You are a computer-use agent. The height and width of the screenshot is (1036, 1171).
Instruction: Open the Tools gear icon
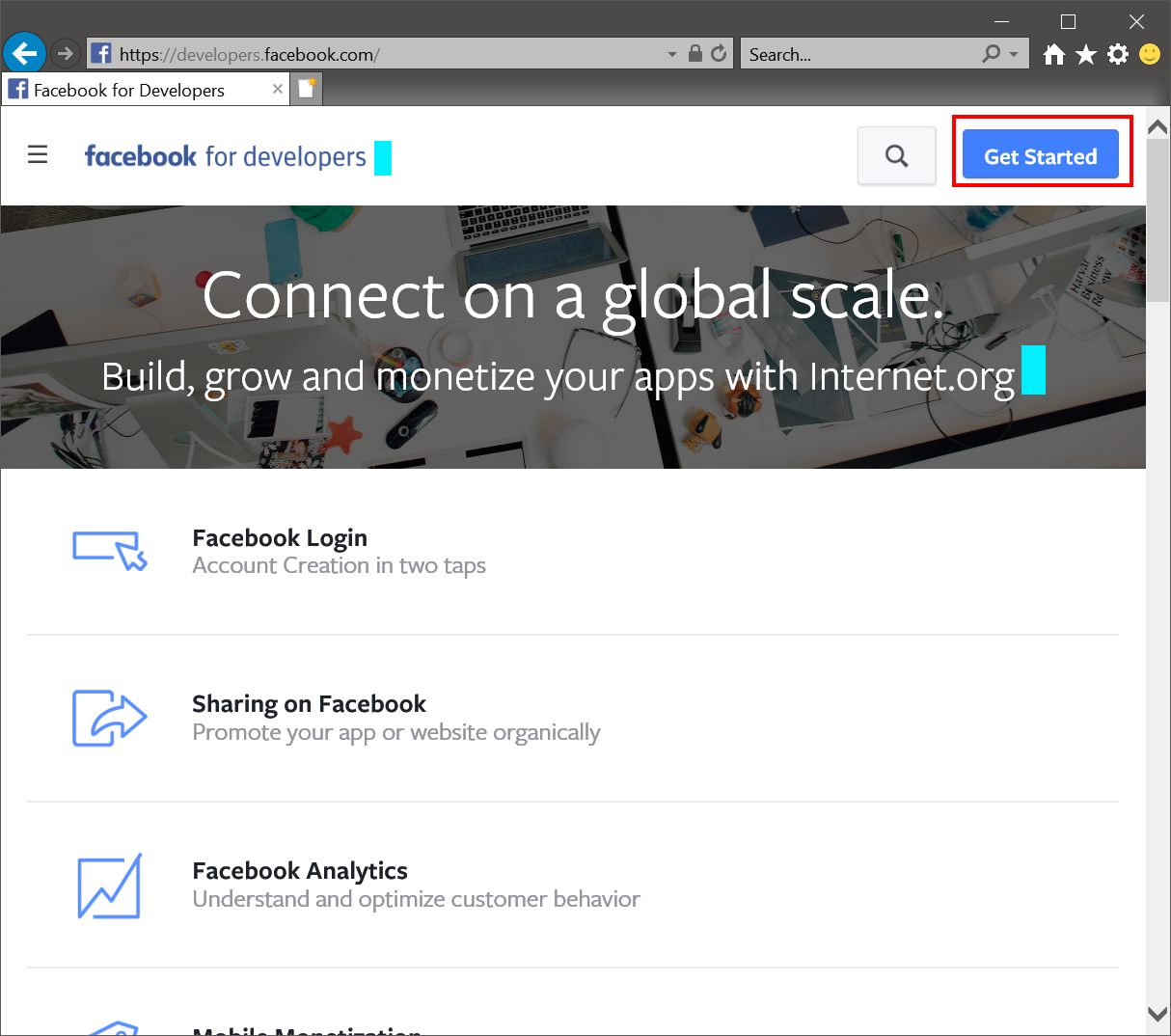[1118, 54]
